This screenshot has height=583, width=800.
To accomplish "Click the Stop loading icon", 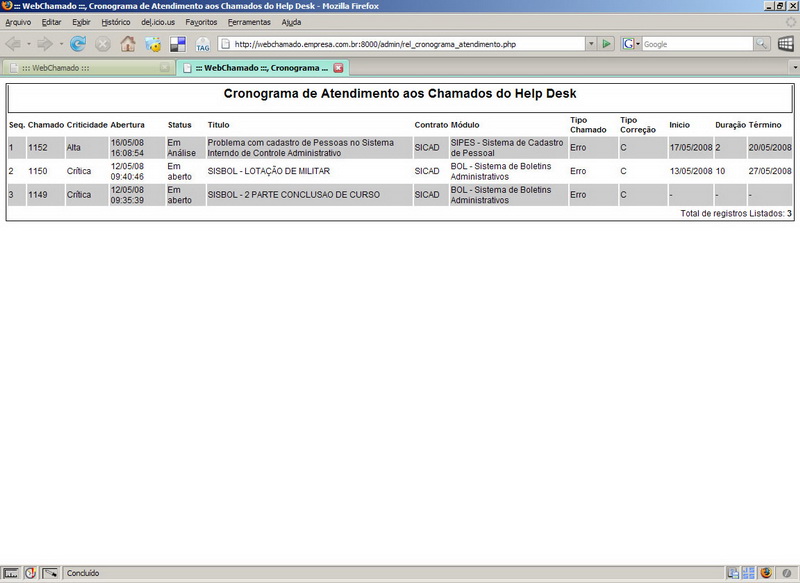I will (102, 44).
